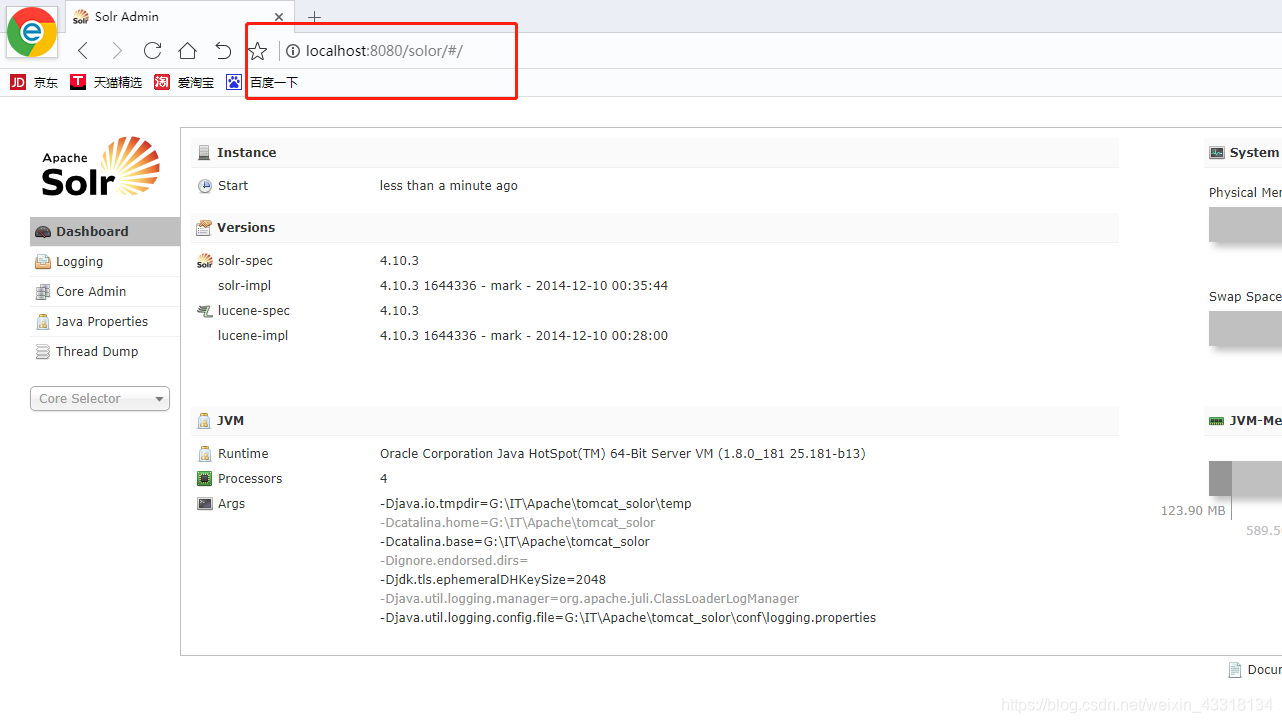Screen dimensions: 1282x723
Task: Click the -Djdk.tls.ephemeralDHKeySize=2048 argument
Action: 493,580
